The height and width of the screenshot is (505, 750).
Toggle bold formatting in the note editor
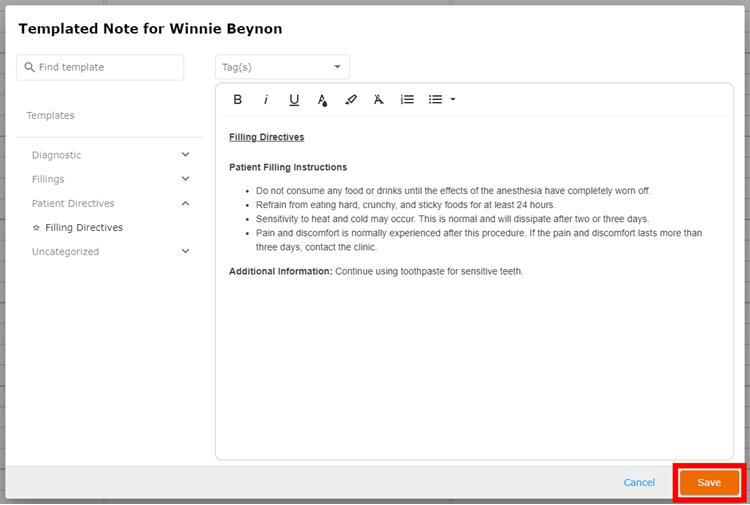237,99
